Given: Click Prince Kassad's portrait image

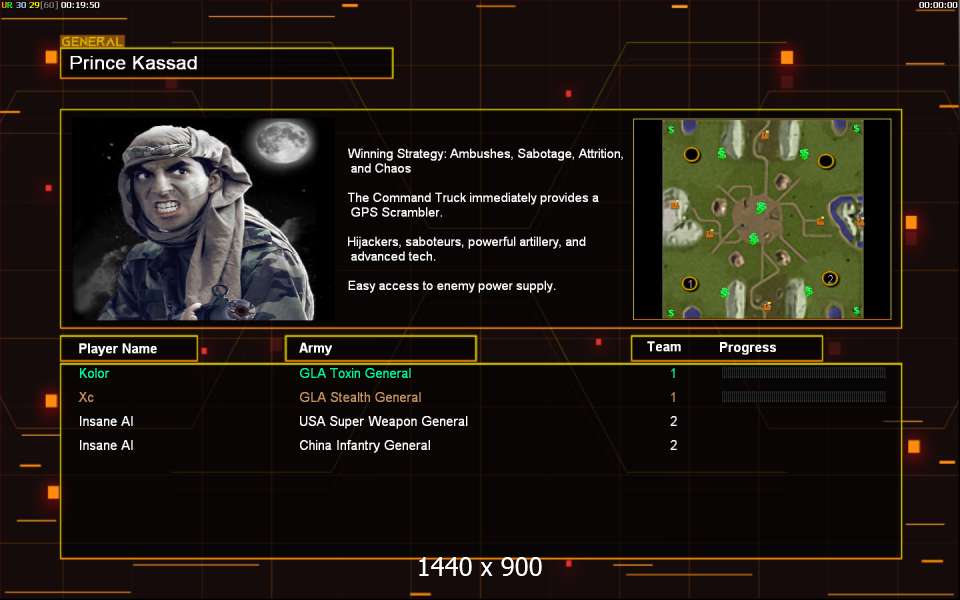Looking at the screenshot, I should click(x=203, y=219).
